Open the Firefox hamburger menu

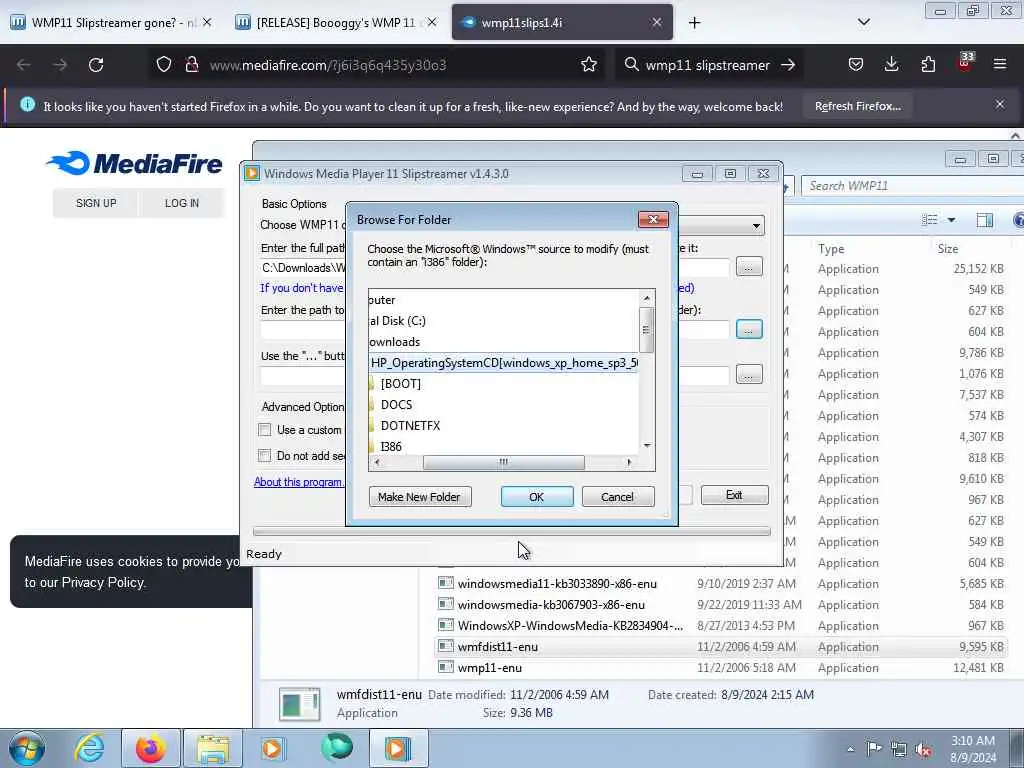(x=1000, y=64)
